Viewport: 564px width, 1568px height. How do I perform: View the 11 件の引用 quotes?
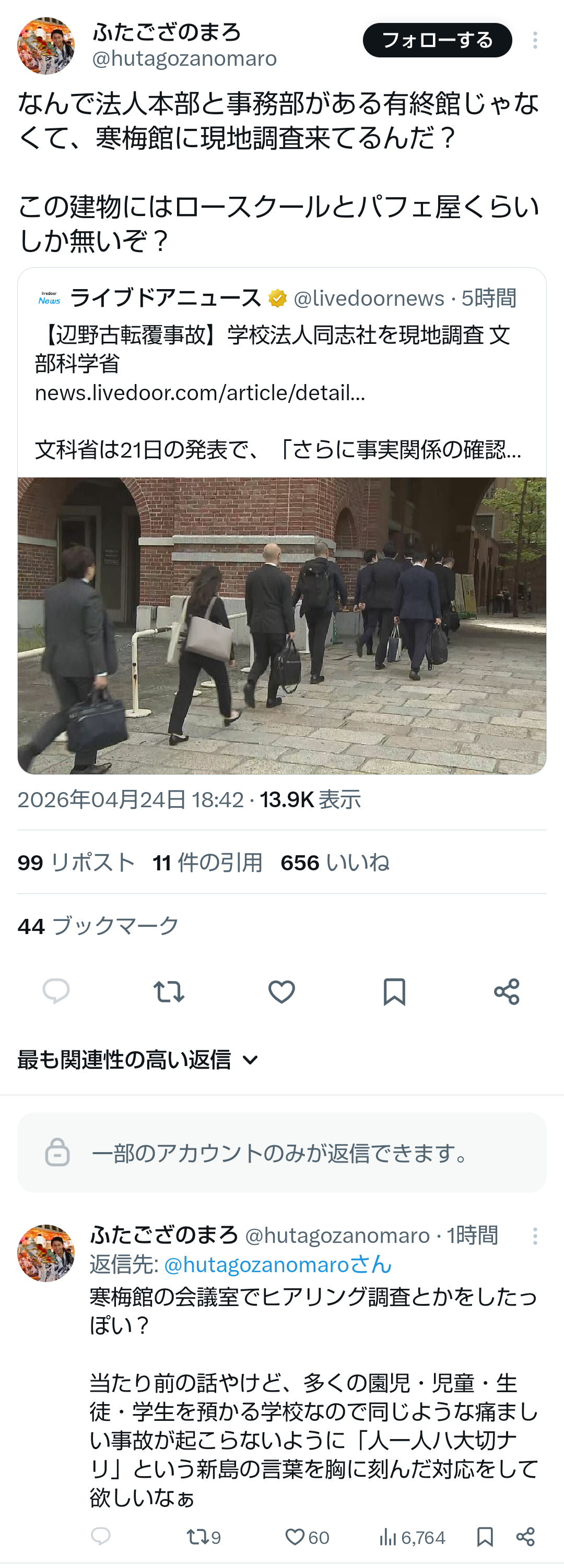coord(208,863)
